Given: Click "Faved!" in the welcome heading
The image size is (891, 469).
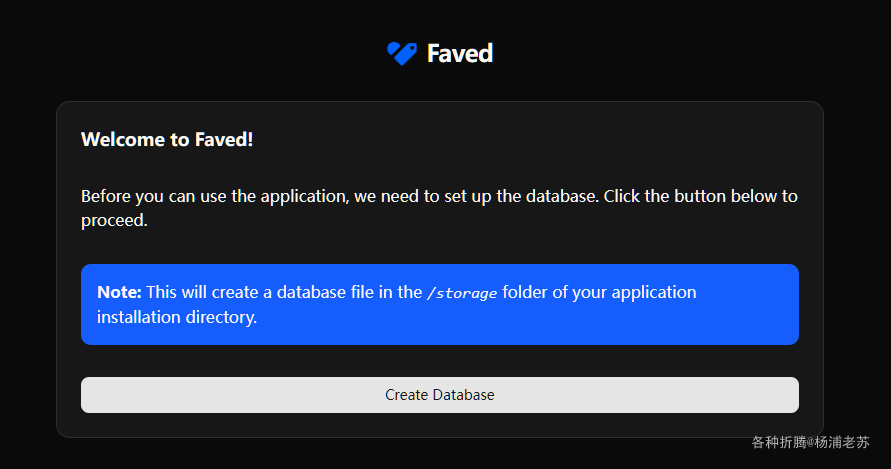Looking at the screenshot, I should [224, 139].
